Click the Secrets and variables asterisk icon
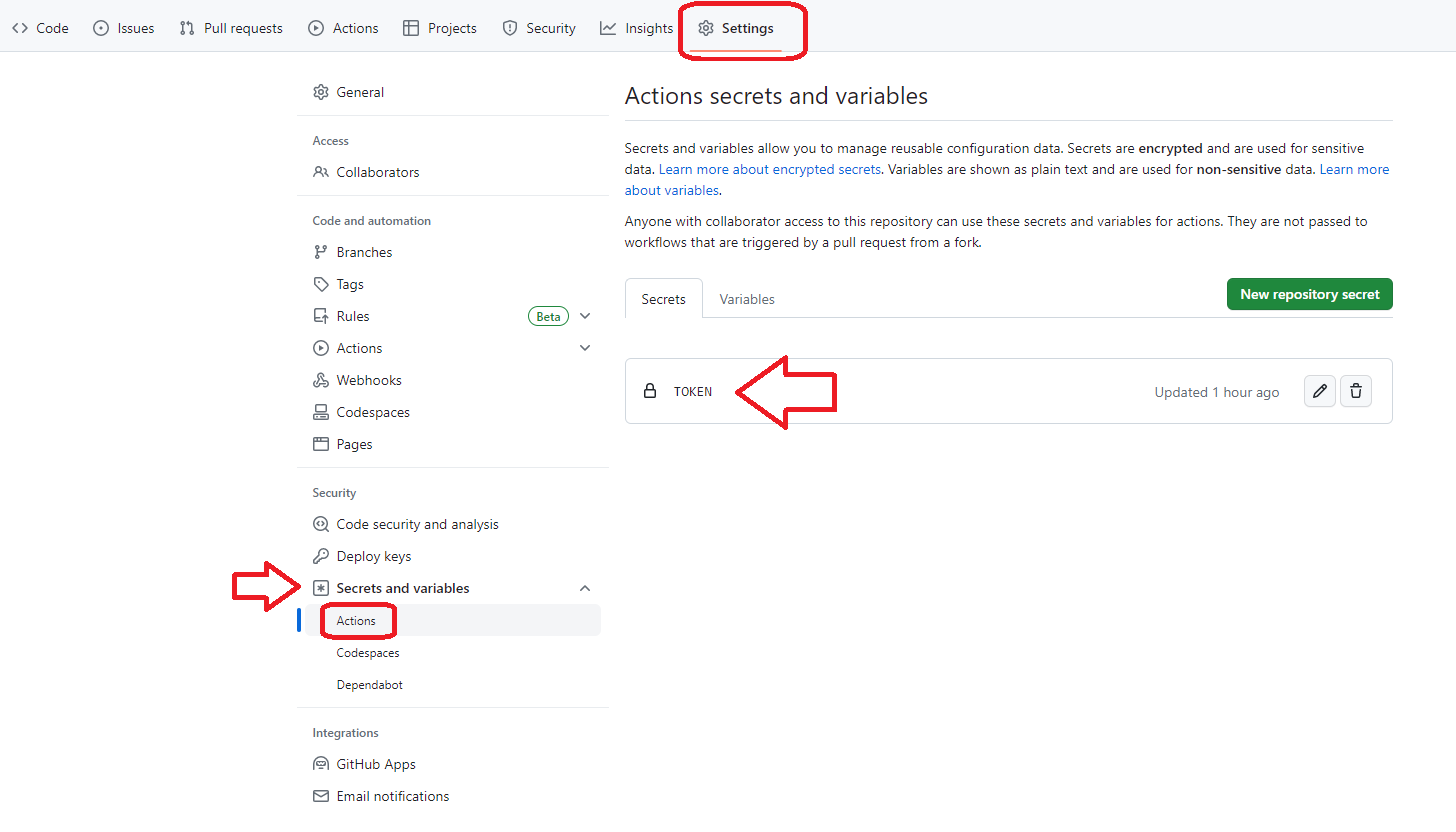Screen dimensions: 1456x832 321,588
